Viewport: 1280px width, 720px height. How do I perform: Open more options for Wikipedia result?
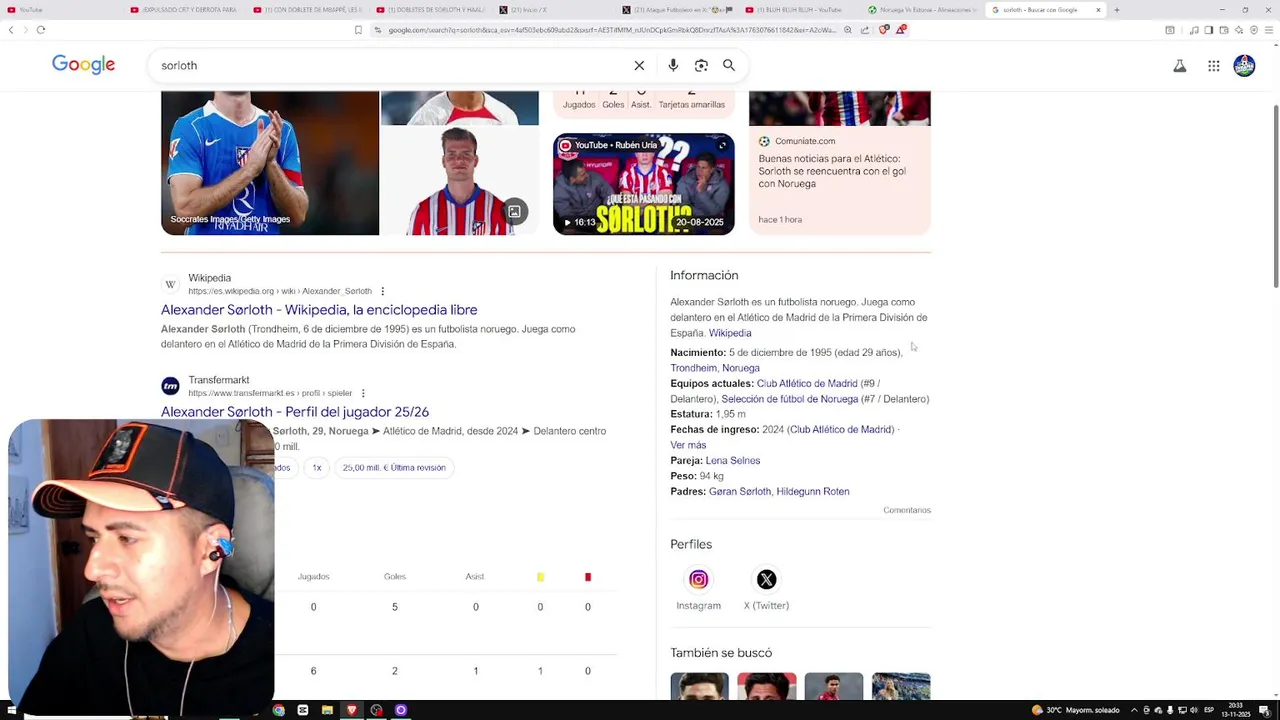[382, 291]
